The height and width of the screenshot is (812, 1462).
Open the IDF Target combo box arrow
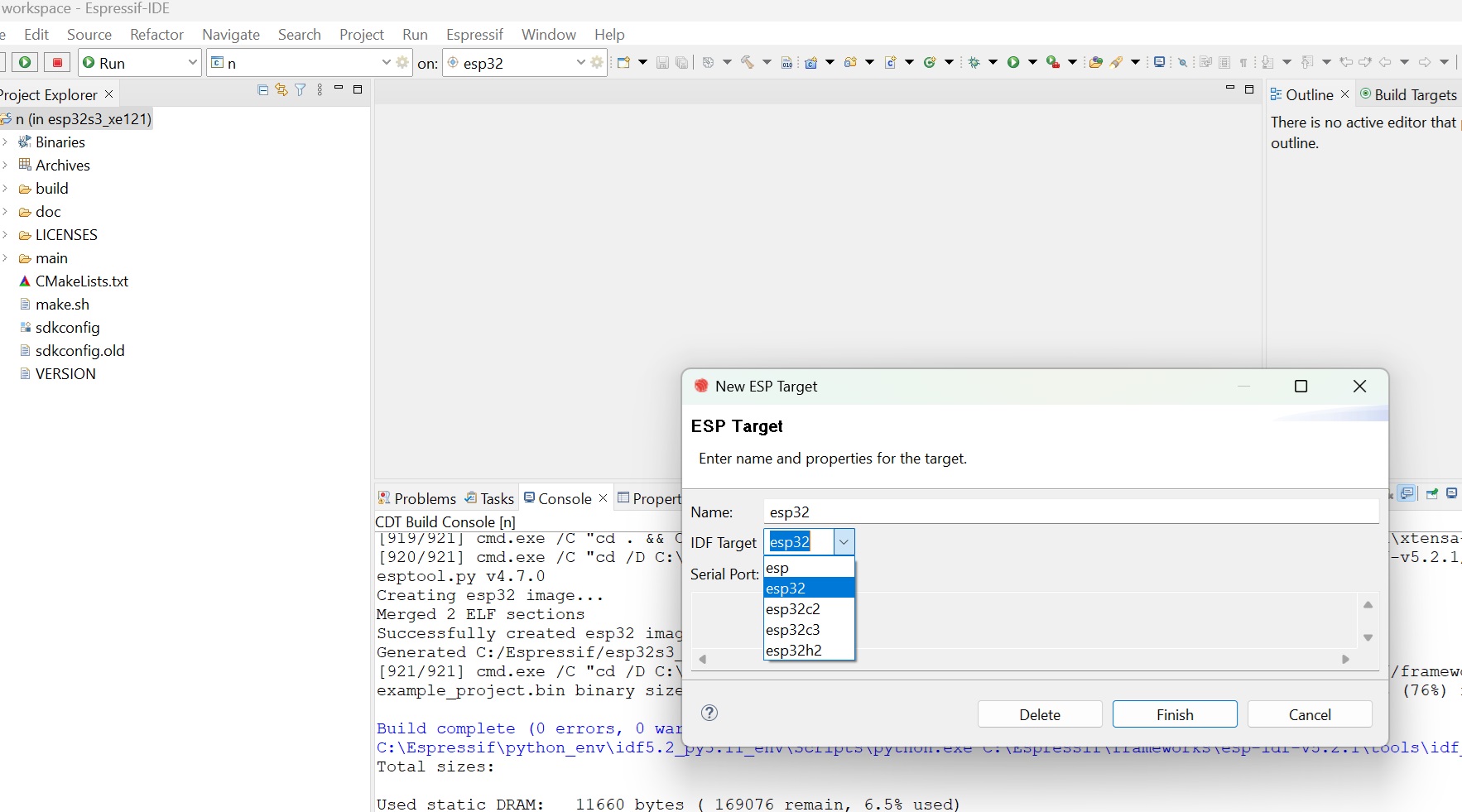(844, 542)
